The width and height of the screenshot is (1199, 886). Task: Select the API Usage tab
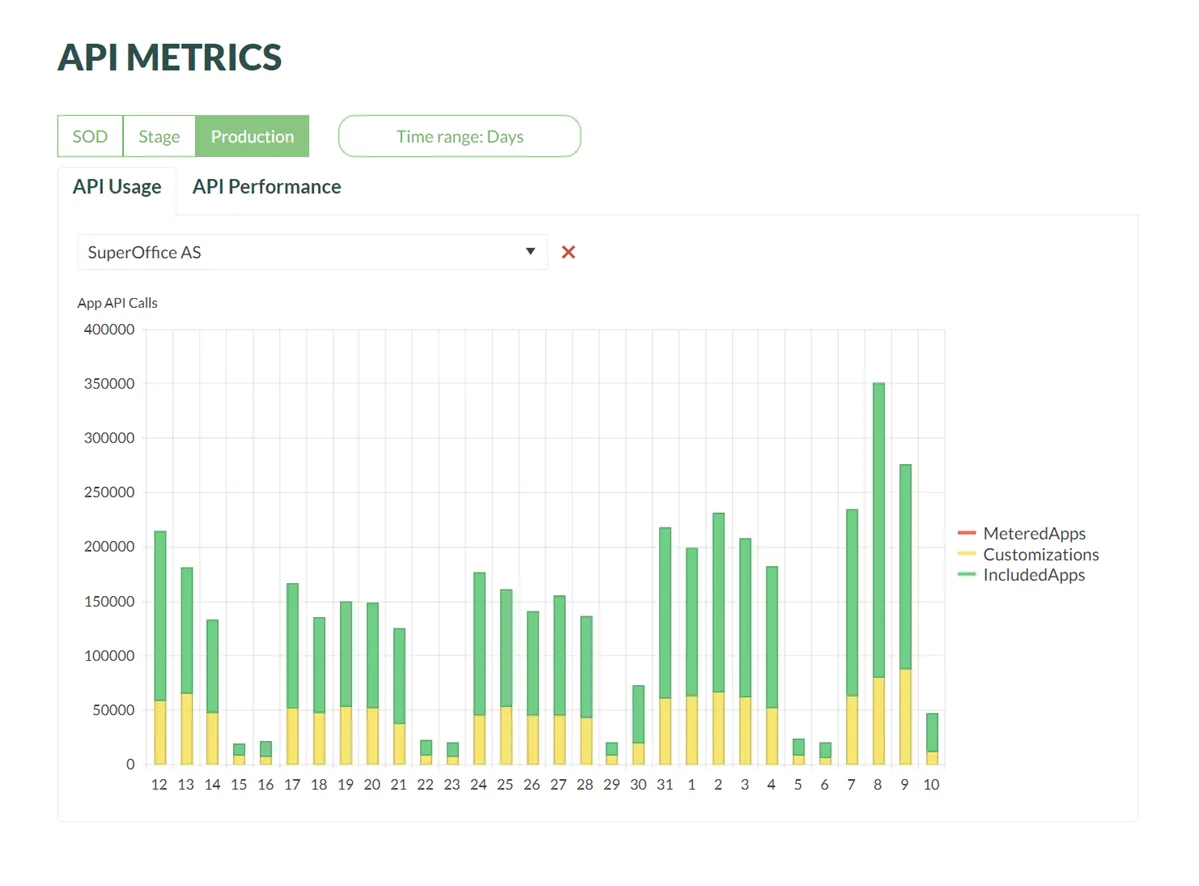(x=117, y=187)
